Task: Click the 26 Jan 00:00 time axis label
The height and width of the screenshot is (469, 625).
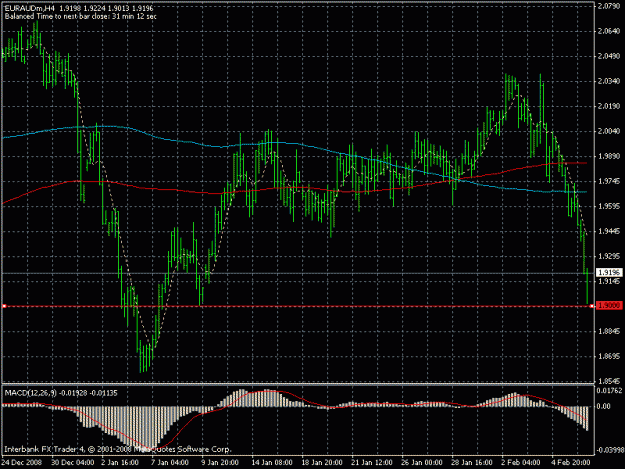Action: pyautogui.click(x=422, y=463)
